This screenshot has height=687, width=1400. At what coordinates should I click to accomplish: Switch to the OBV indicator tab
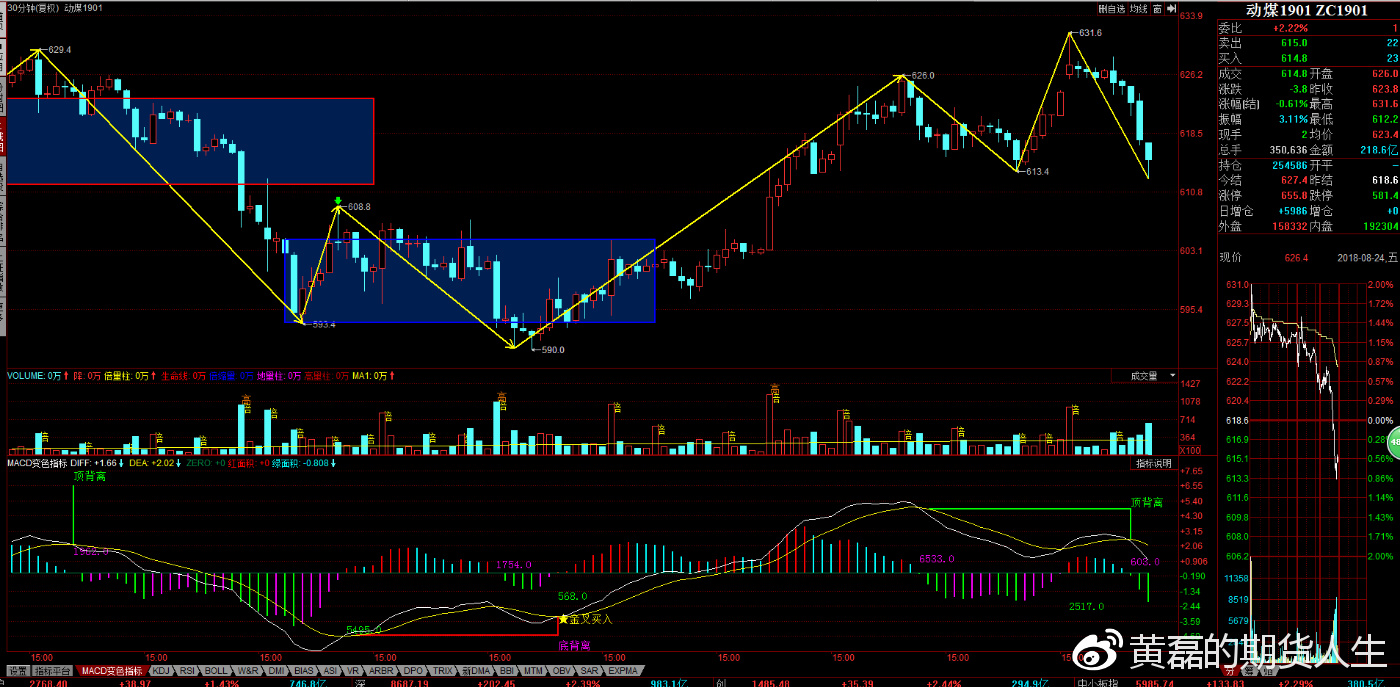point(563,670)
